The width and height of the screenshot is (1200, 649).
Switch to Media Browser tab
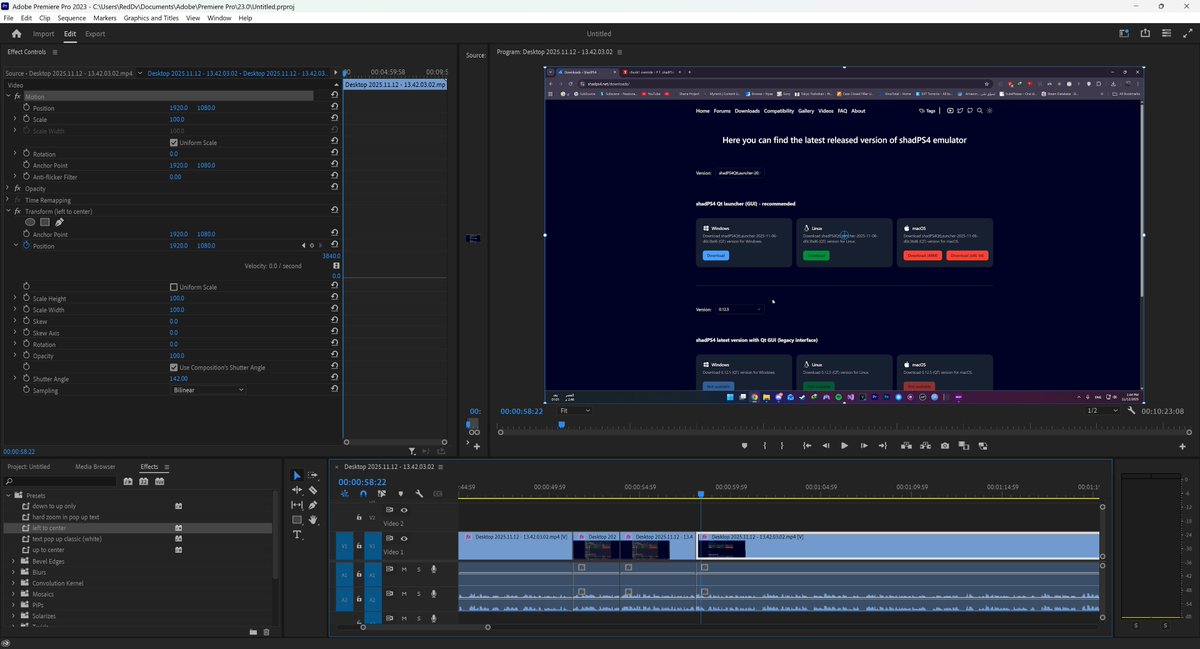coord(95,467)
